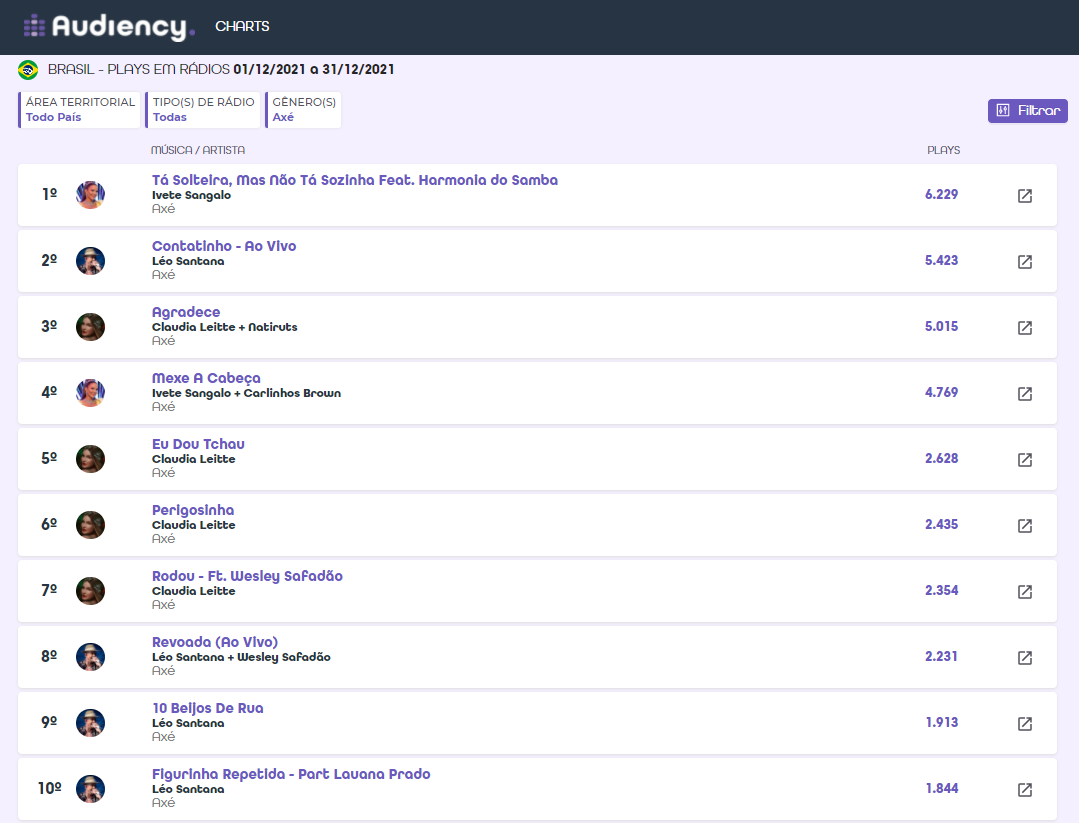Click date range 01/12/2021 a 31/12/2021
Screen dimensions: 1079x823
pos(314,70)
